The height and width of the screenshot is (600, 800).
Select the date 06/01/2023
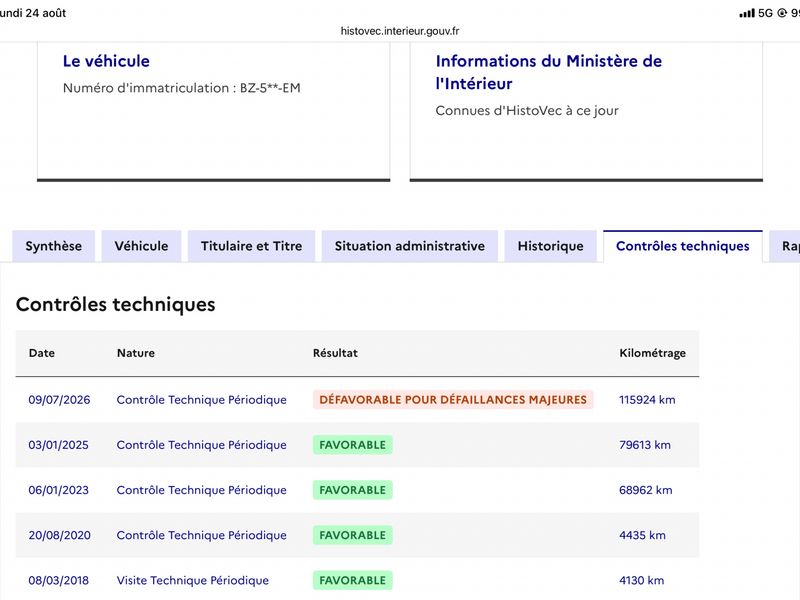coord(59,490)
